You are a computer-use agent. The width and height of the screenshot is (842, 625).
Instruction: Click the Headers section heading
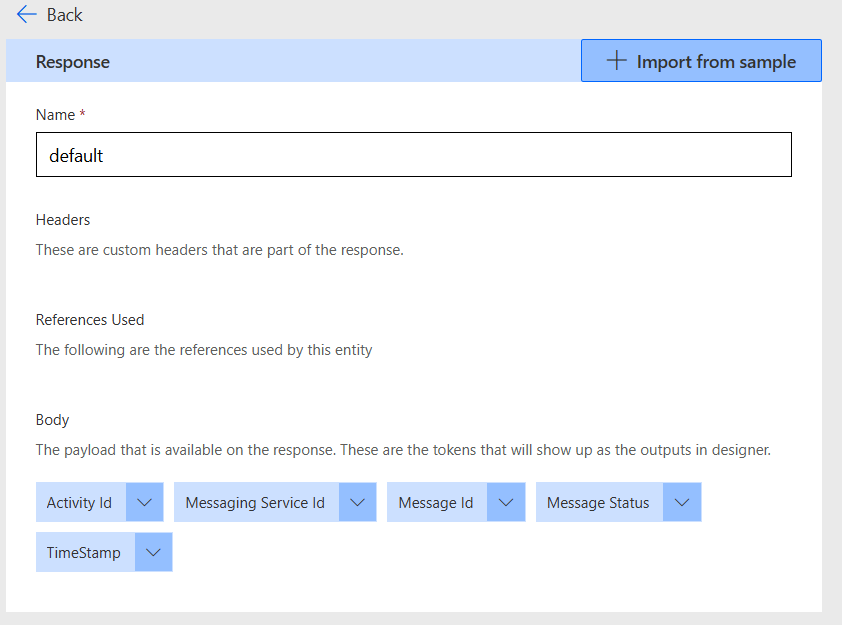tap(63, 220)
